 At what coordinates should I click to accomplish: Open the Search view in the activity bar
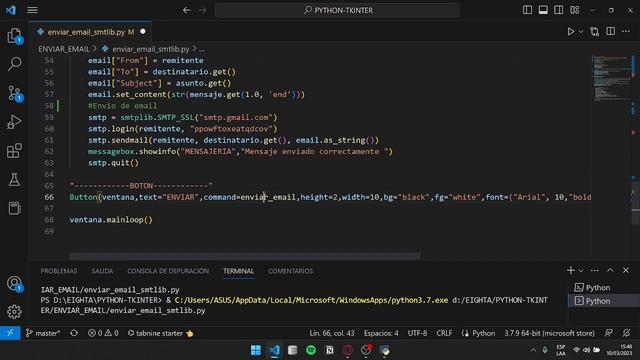[x=14, y=64]
